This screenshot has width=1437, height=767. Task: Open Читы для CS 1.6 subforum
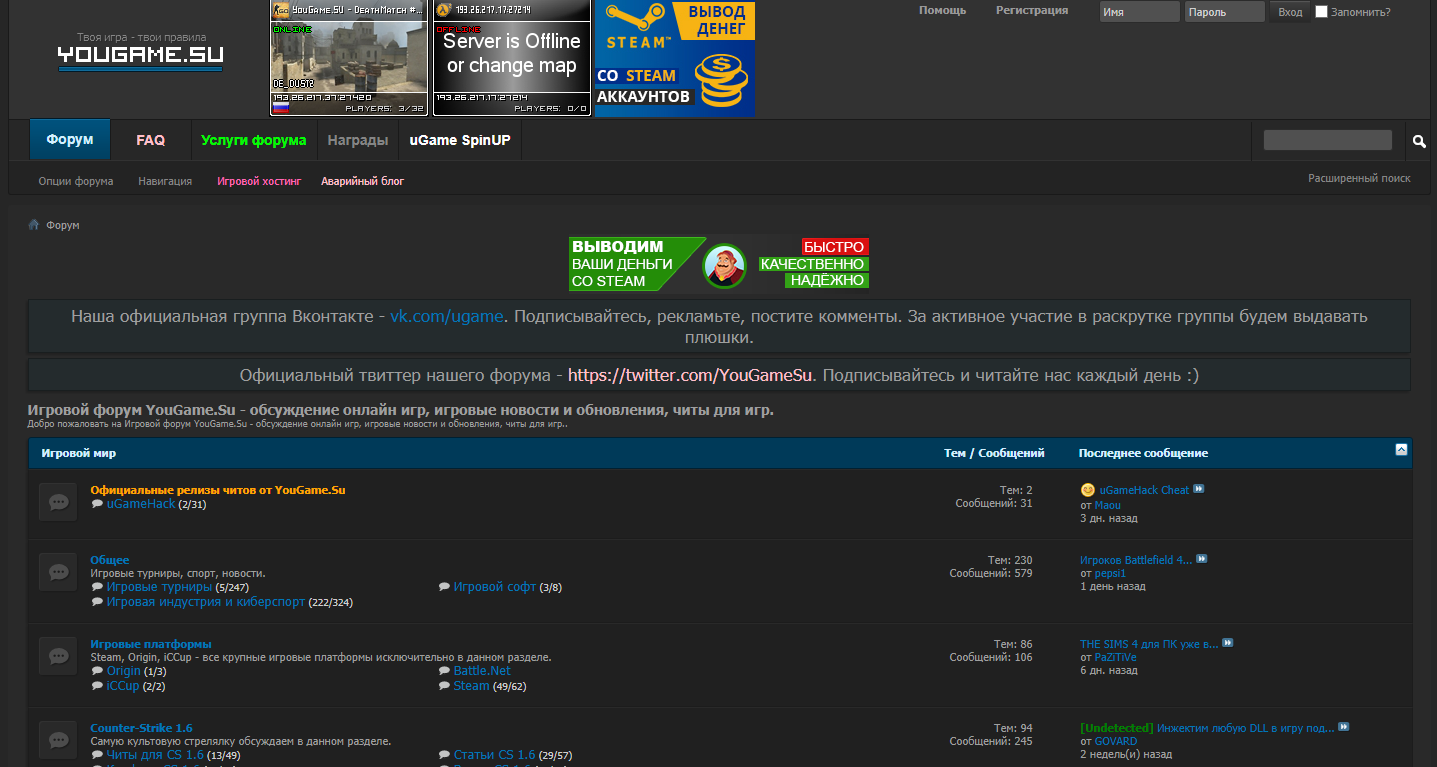tap(155, 755)
